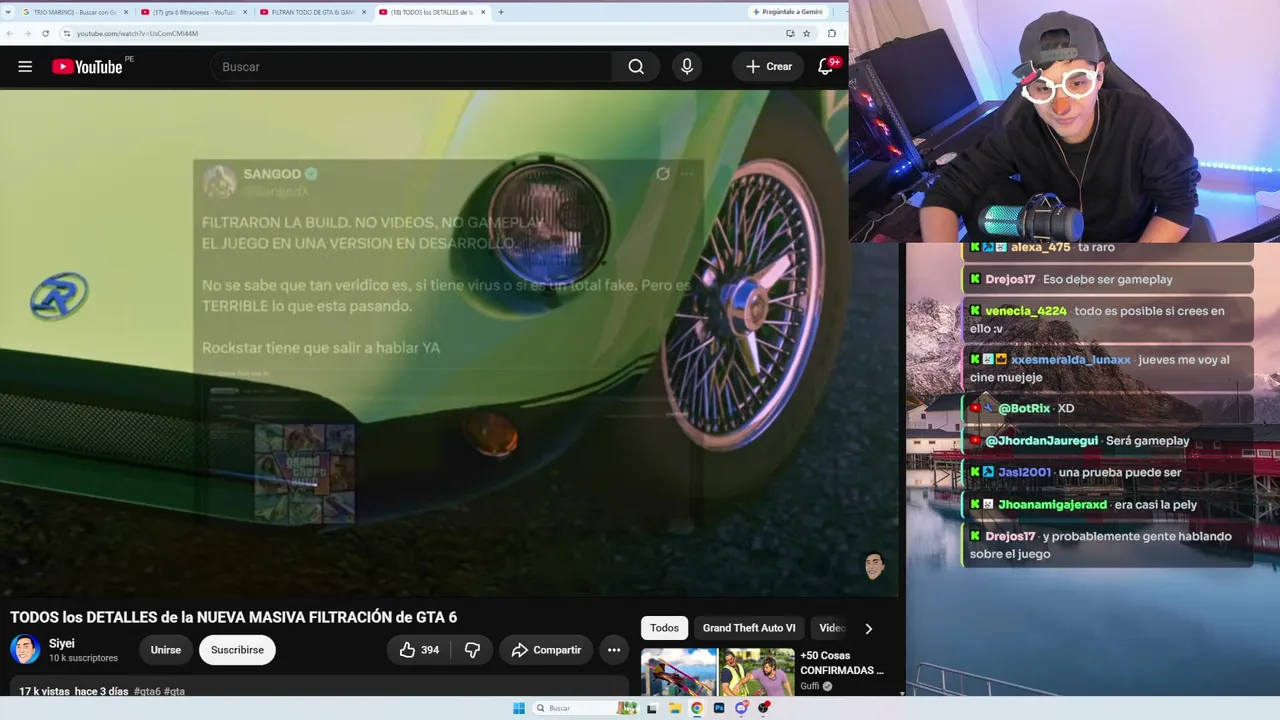The width and height of the screenshot is (1280, 720).
Task: Click the Rockstar logo in the video
Action: (x=59, y=296)
